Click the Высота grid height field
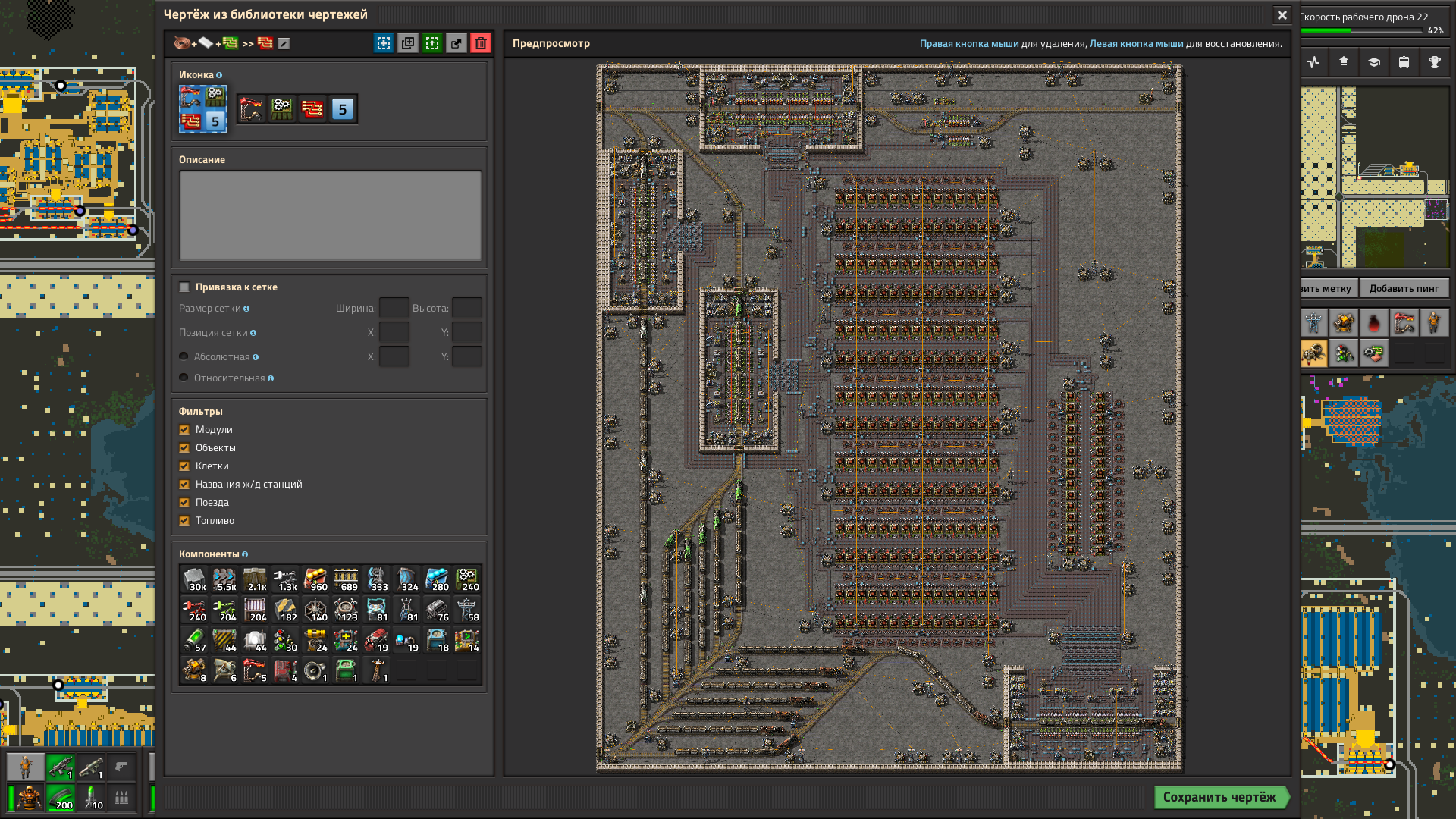 467,309
